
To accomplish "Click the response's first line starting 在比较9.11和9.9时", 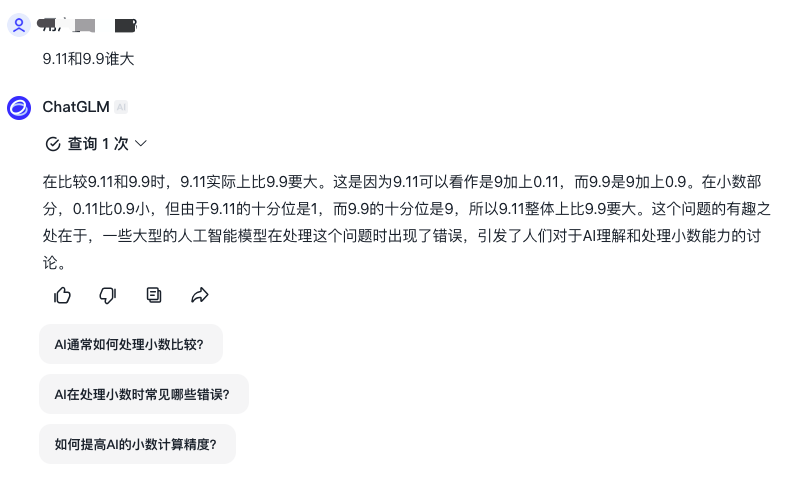I will click(x=400, y=182).
